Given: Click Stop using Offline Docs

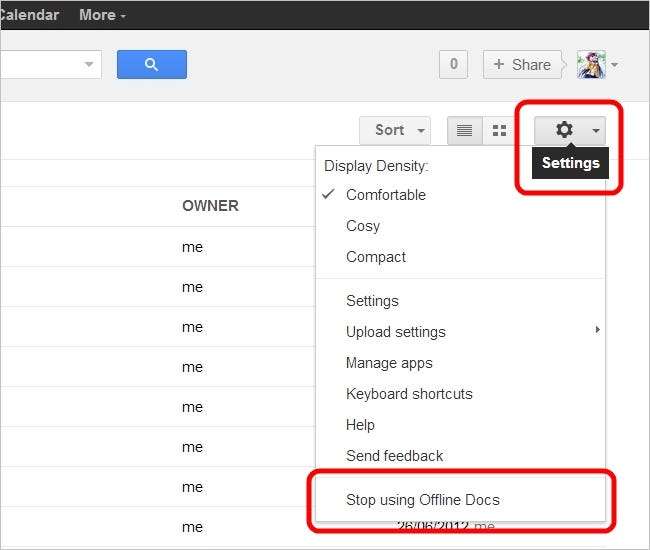Looking at the screenshot, I should click(x=422, y=499).
